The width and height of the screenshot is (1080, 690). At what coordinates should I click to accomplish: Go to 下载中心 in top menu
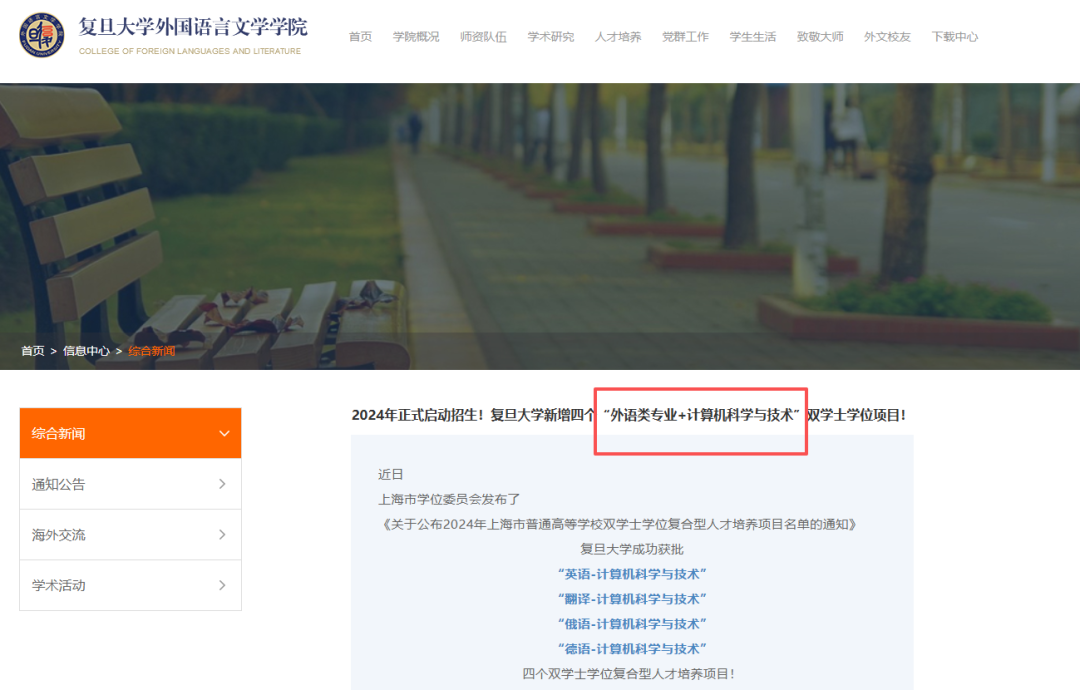[x=955, y=37]
